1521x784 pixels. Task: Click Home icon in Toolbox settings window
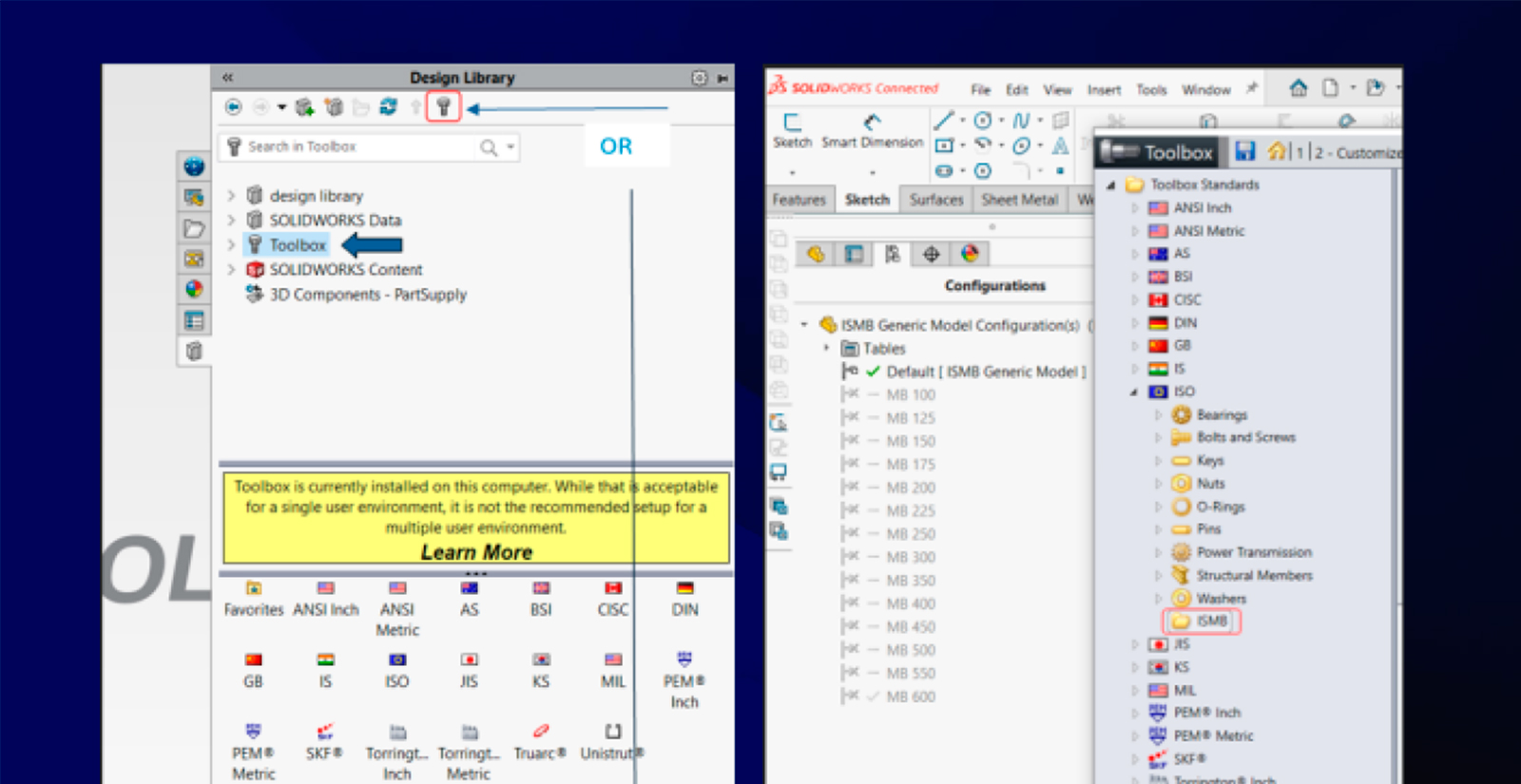[x=1277, y=151]
